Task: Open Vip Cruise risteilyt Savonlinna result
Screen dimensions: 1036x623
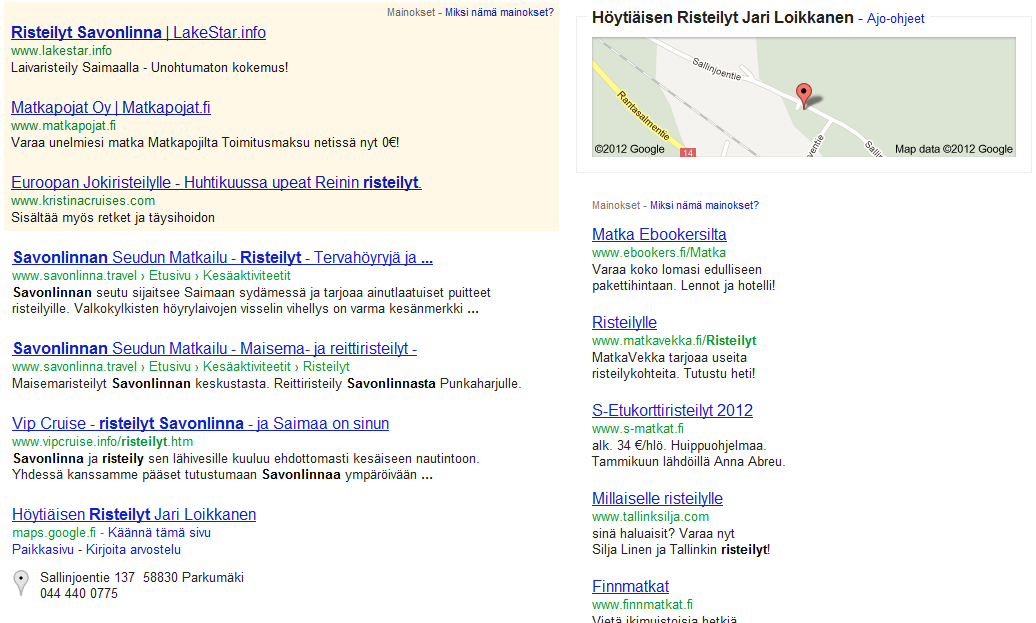Action: 201,423
